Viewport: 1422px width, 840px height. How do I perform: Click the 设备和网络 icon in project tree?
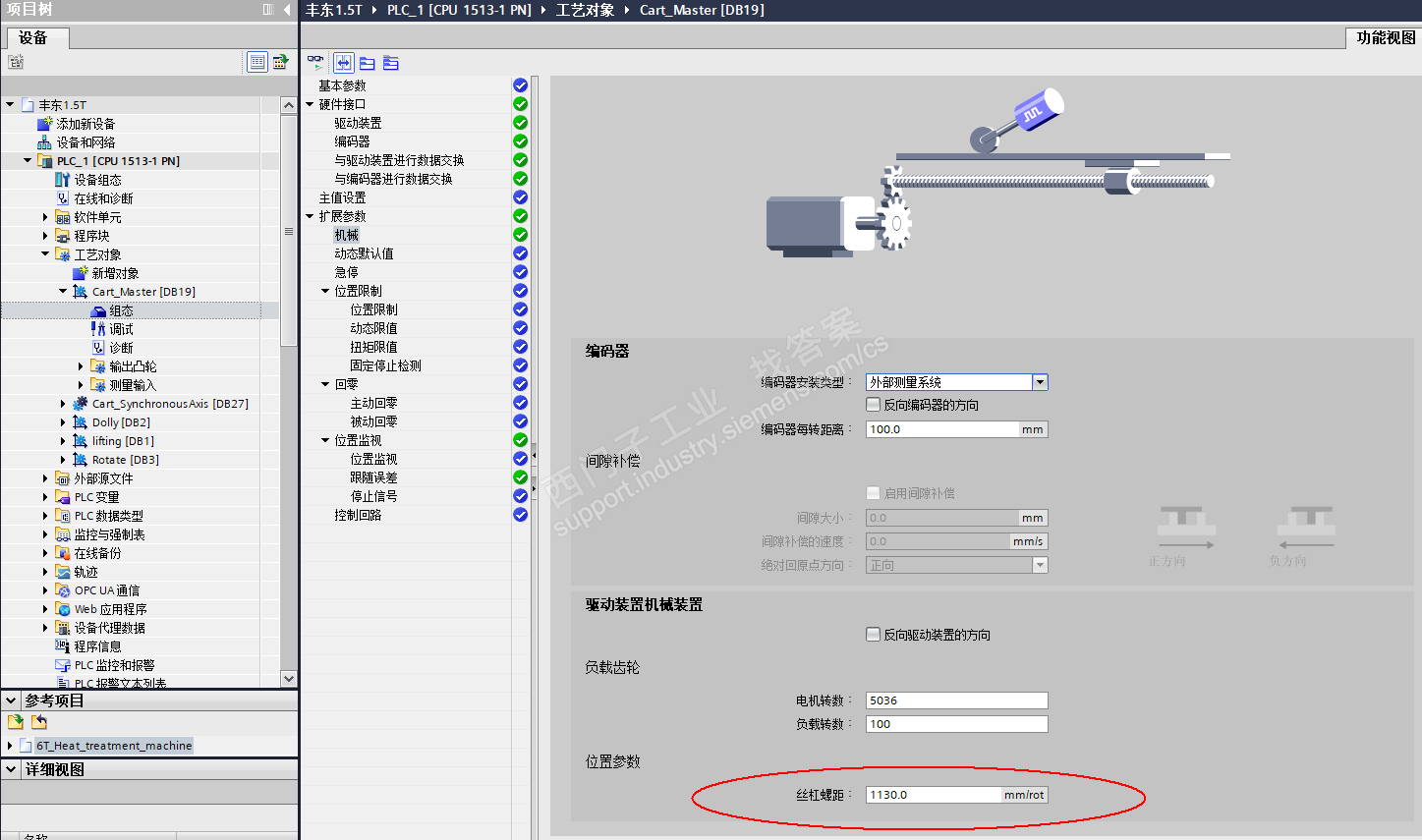tap(44, 142)
